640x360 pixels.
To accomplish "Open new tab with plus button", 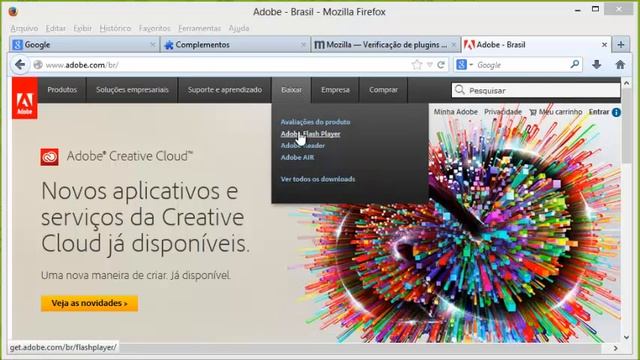I will [x=620, y=44].
